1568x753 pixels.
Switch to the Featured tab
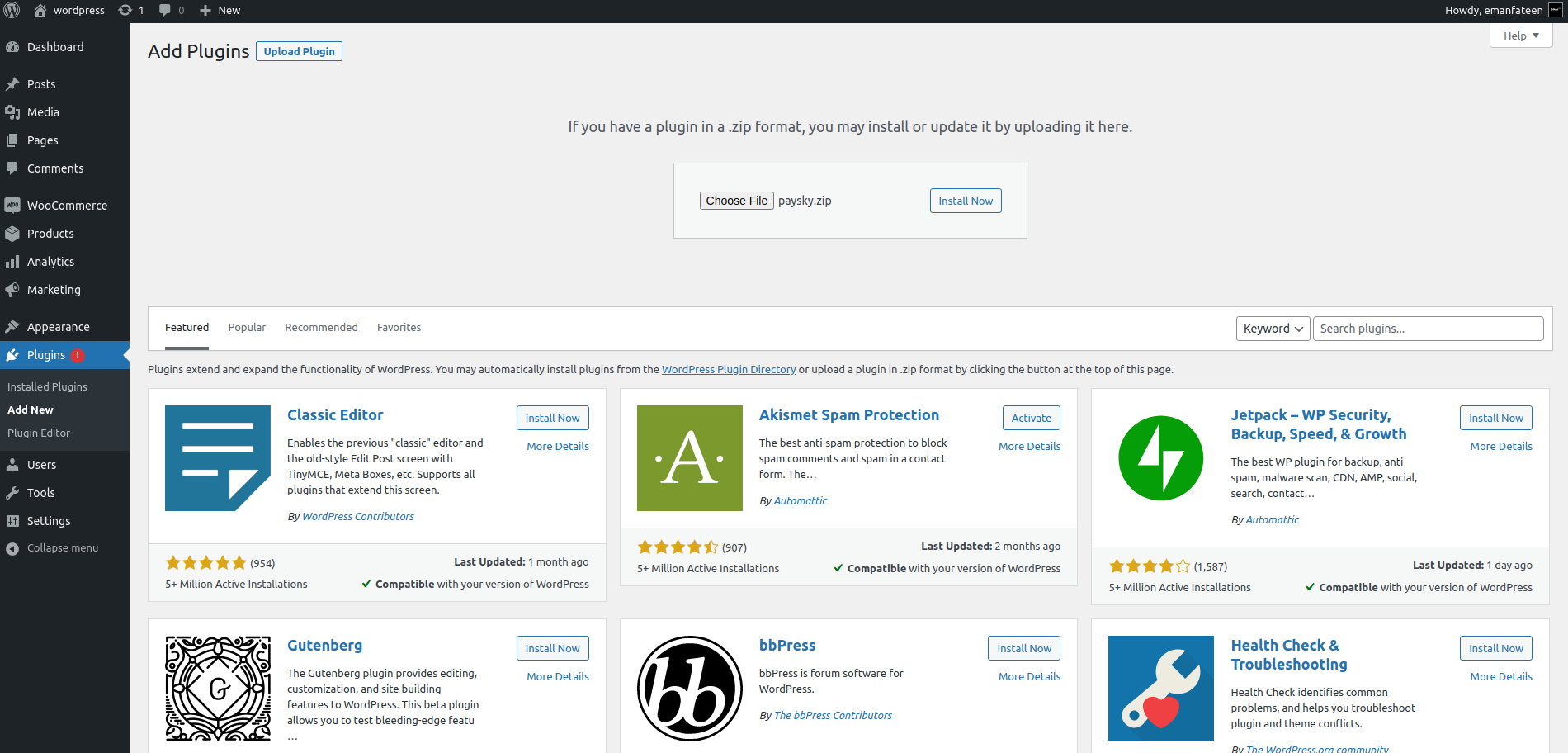(187, 328)
